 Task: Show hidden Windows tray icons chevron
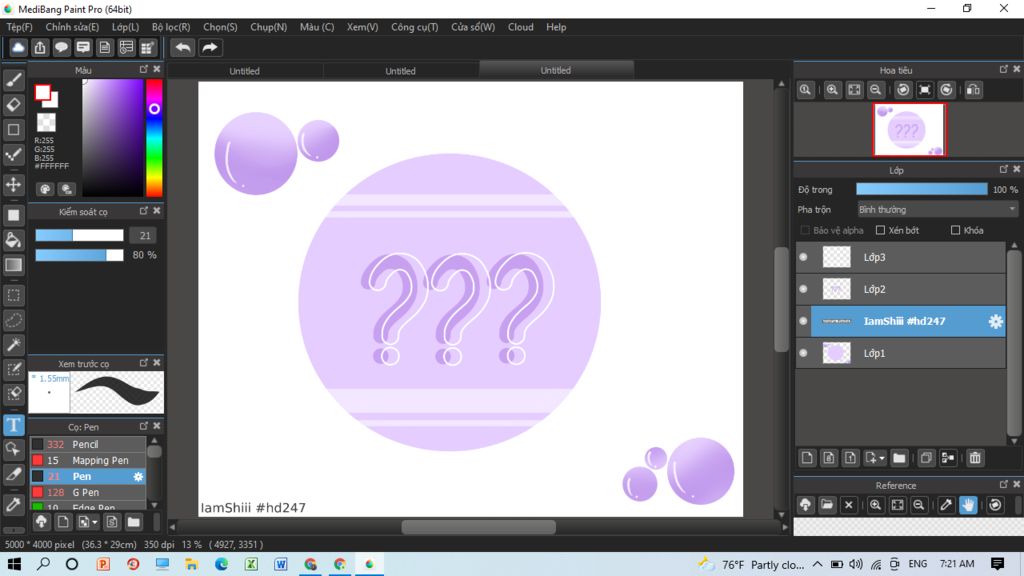(x=818, y=564)
